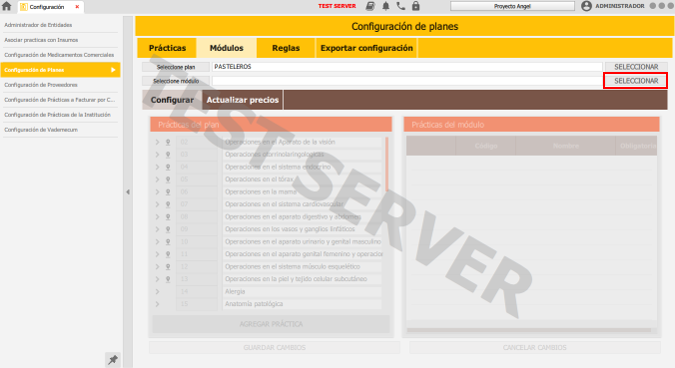675x368 pixels.
Task: Expand Operaciones en la mama
Action: [157, 192]
